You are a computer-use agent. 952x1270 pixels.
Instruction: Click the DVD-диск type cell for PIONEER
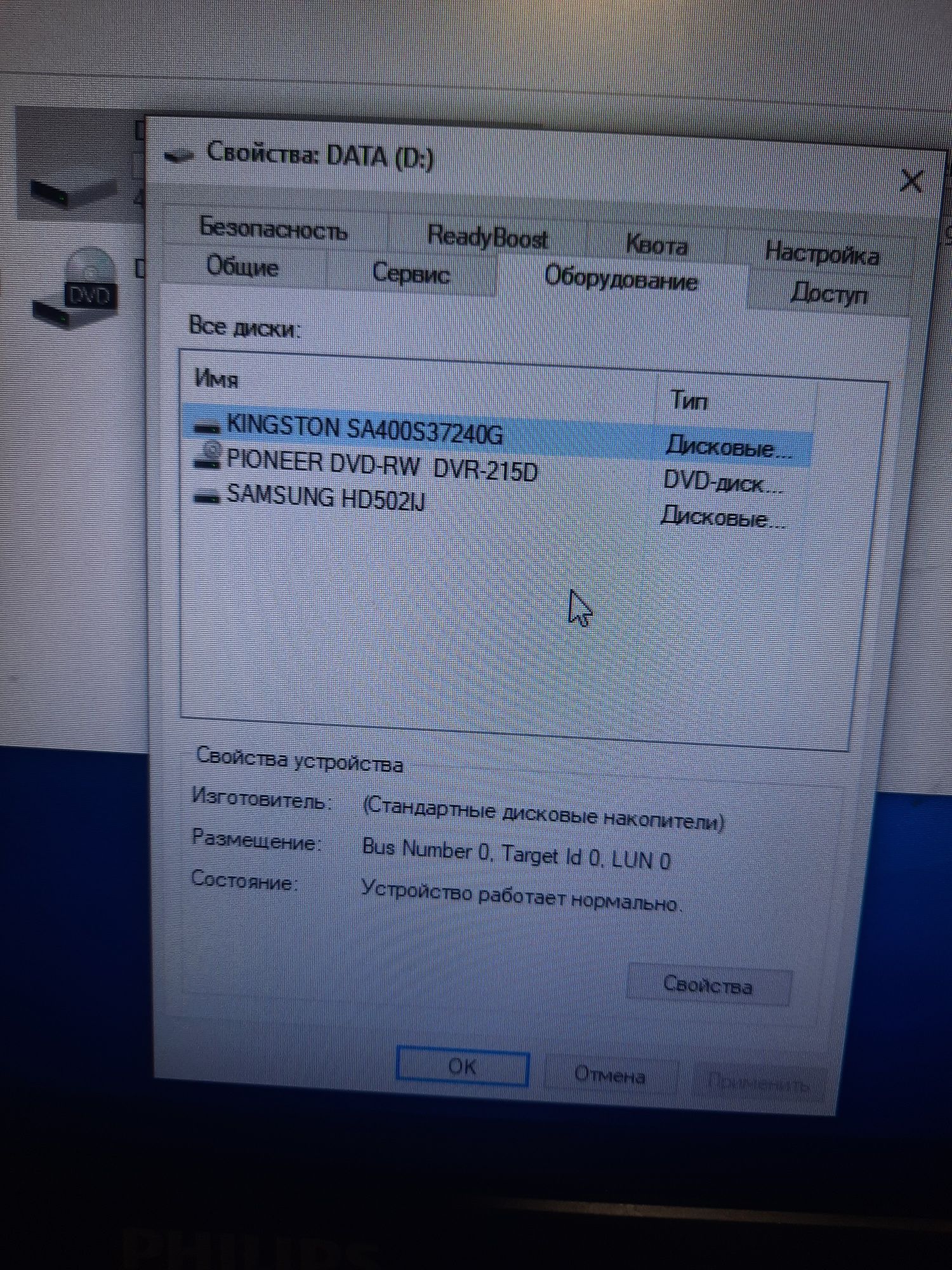(722, 483)
